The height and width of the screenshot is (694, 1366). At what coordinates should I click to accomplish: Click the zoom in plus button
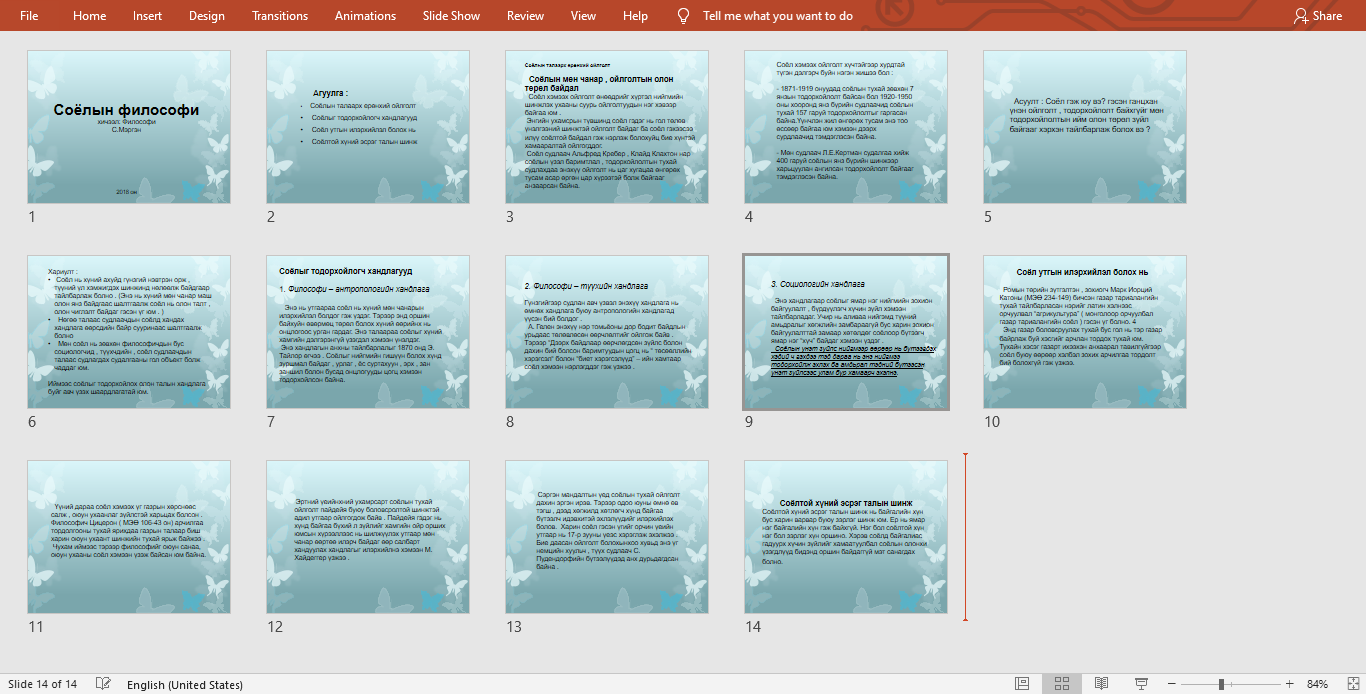1289,684
